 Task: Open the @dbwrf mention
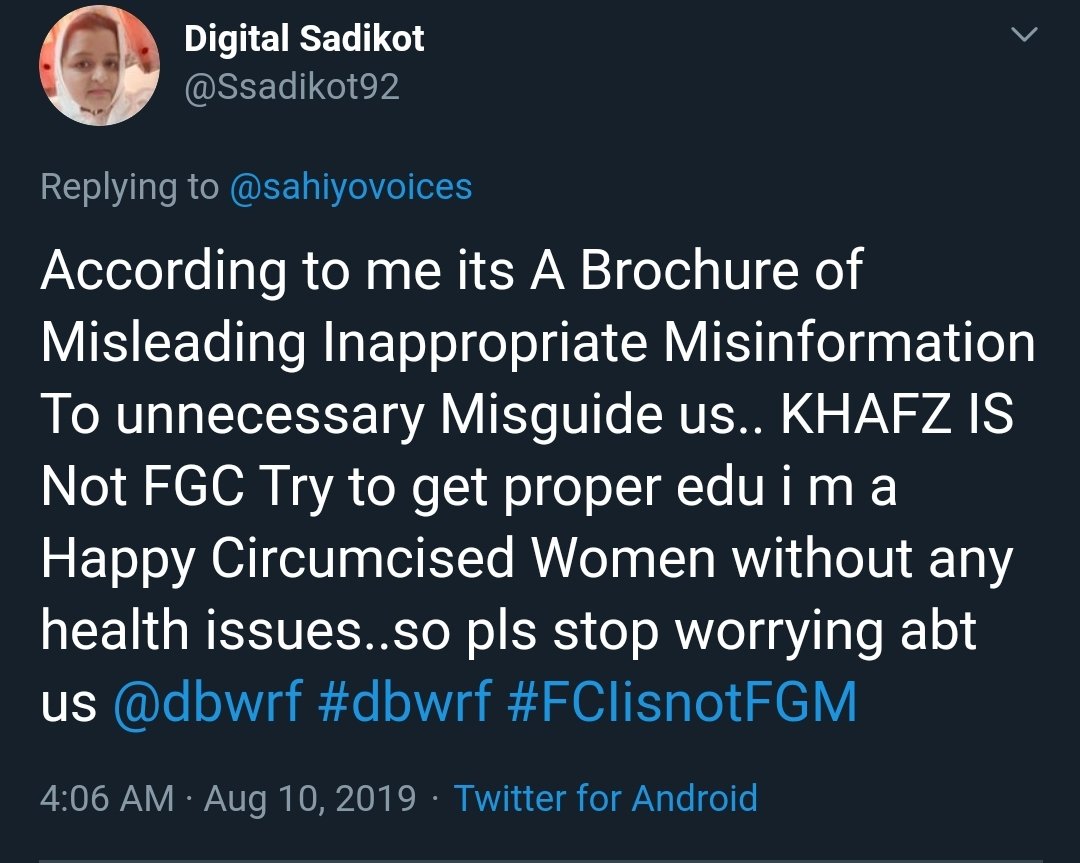208,703
